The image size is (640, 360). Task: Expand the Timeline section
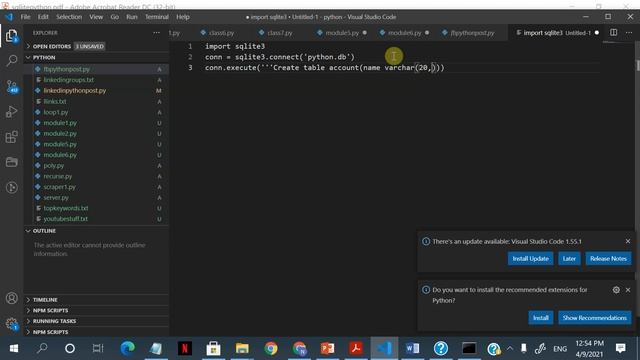pyautogui.click(x=96, y=300)
